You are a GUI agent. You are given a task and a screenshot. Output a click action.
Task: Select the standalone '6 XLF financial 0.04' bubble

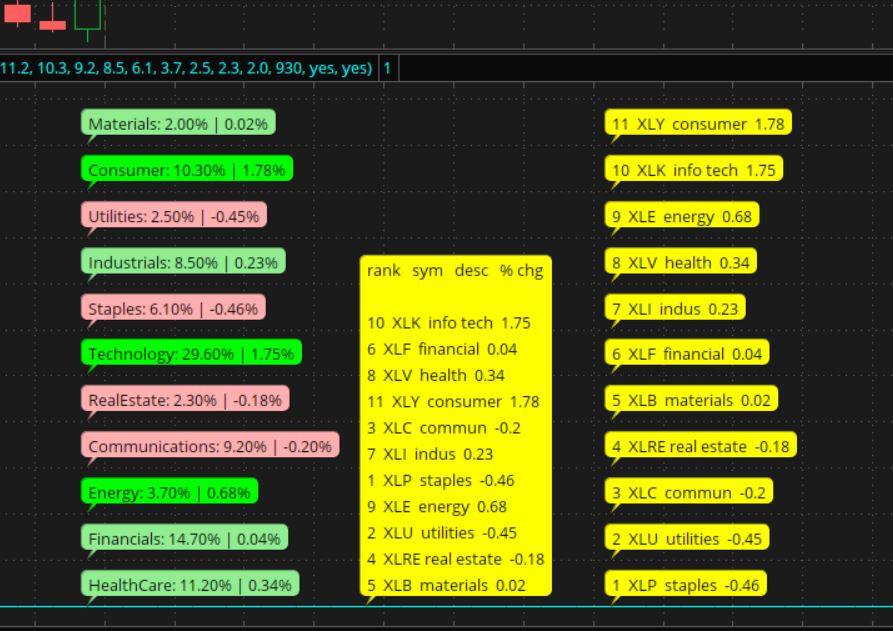[687, 353]
